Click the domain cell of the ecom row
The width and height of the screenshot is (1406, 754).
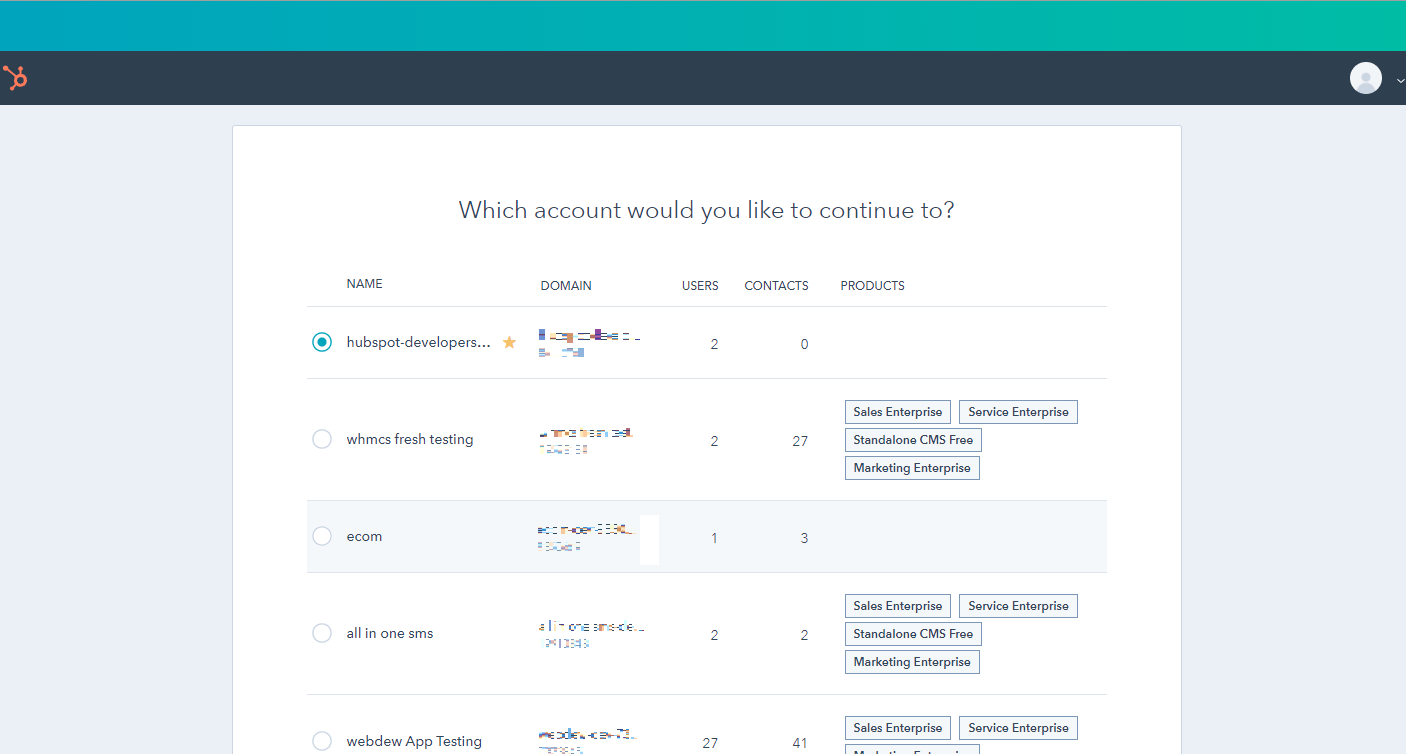point(586,538)
